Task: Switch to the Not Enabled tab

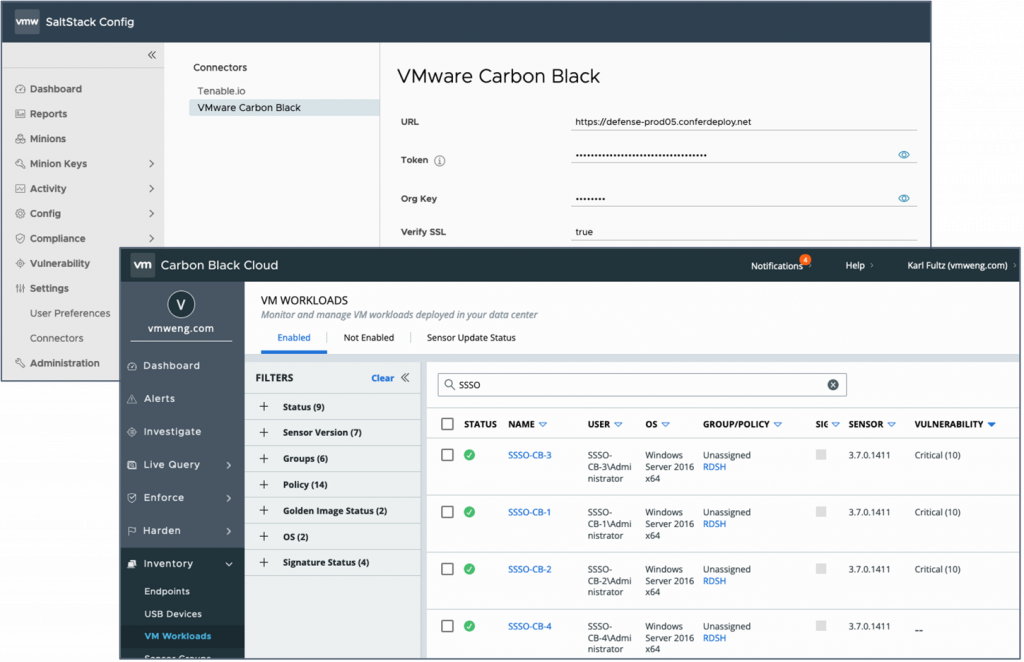Action: coord(368,338)
